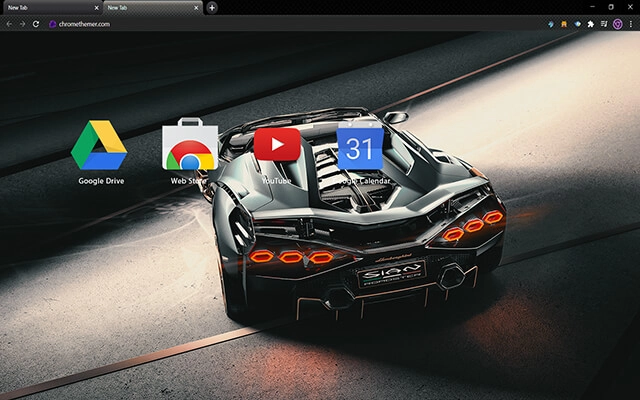Go forward to the next page
Screen dimensions: 640x400
22,24
